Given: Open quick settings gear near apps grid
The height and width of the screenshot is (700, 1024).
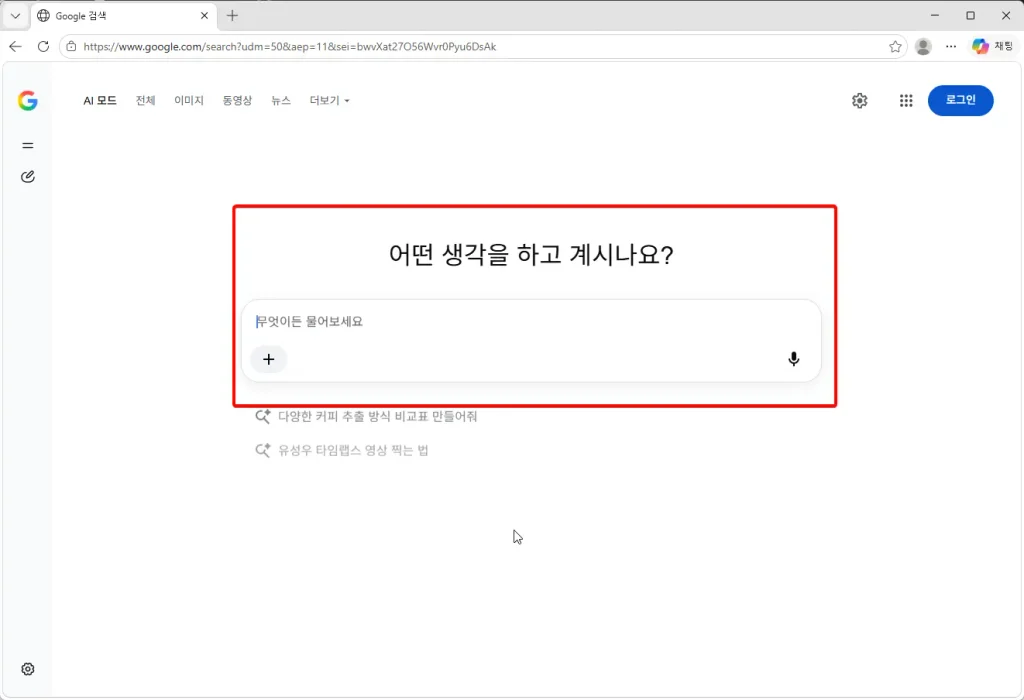Looking at the screenshot, I should (859, 101).
